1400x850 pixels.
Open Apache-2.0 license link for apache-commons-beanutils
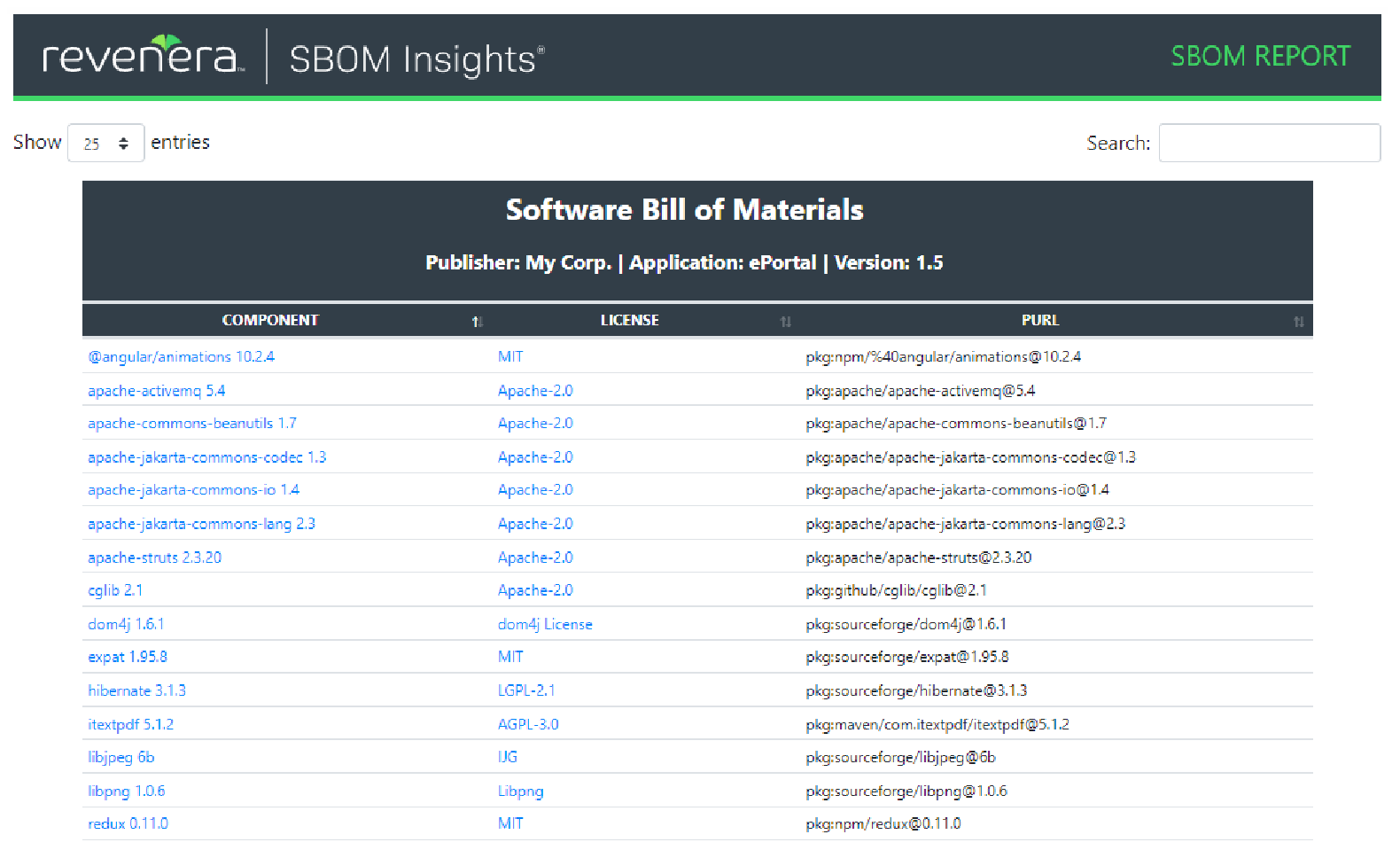535,424
